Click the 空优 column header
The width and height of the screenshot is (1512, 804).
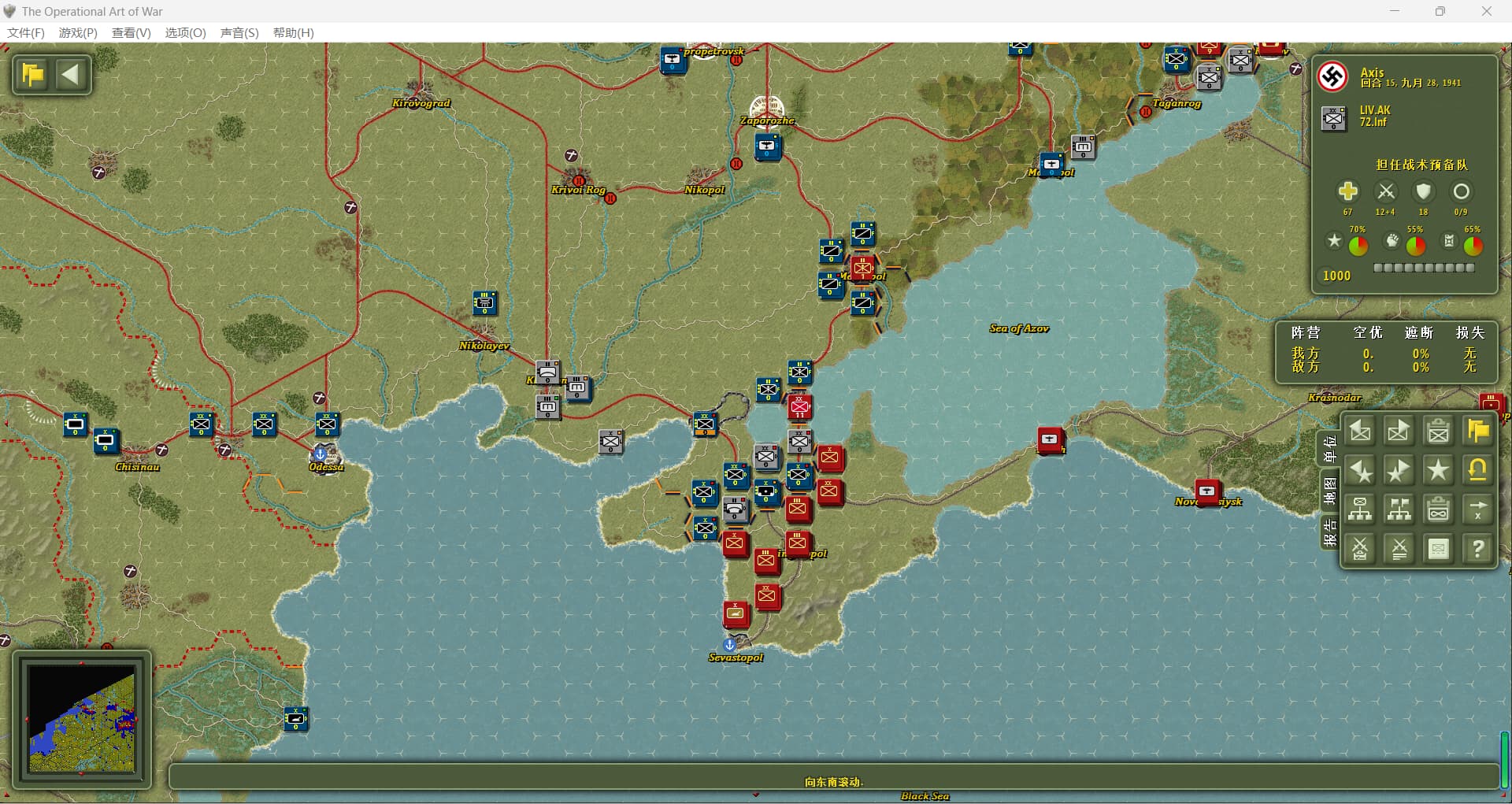pyautogui.click(x=1368, y=332)
